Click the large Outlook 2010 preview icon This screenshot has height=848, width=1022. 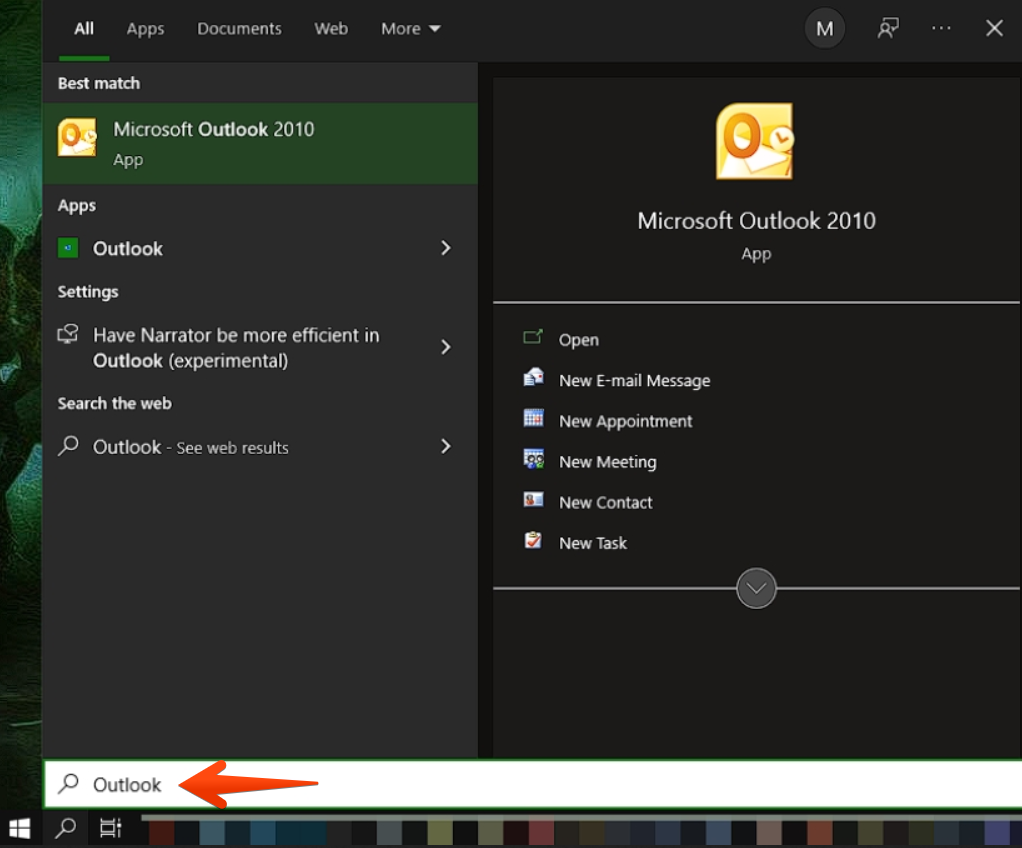(x=755, y=141)
